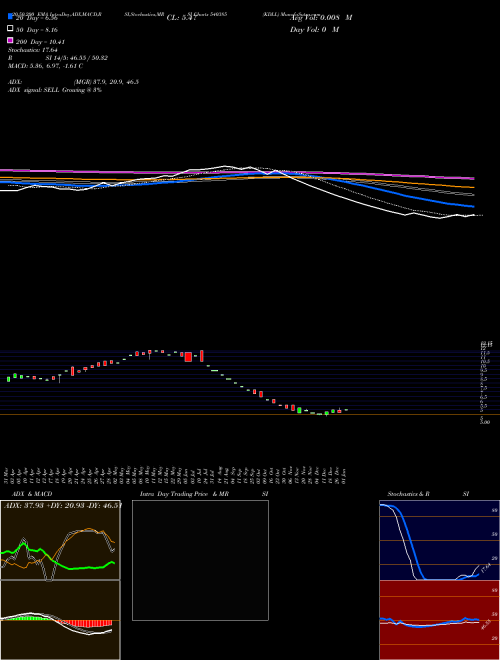Screen dimensions: 500x660
Task: Click the white 50 Day legend swatch
Action: pos(11,28)
